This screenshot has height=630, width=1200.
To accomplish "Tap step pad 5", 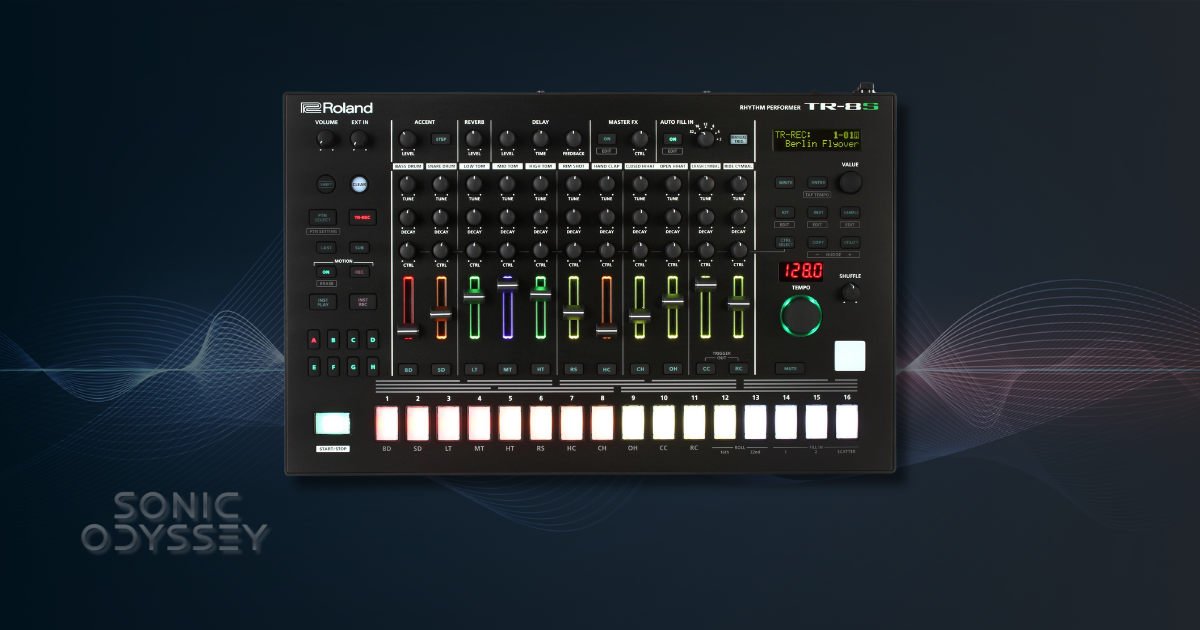I will point(510,422).
